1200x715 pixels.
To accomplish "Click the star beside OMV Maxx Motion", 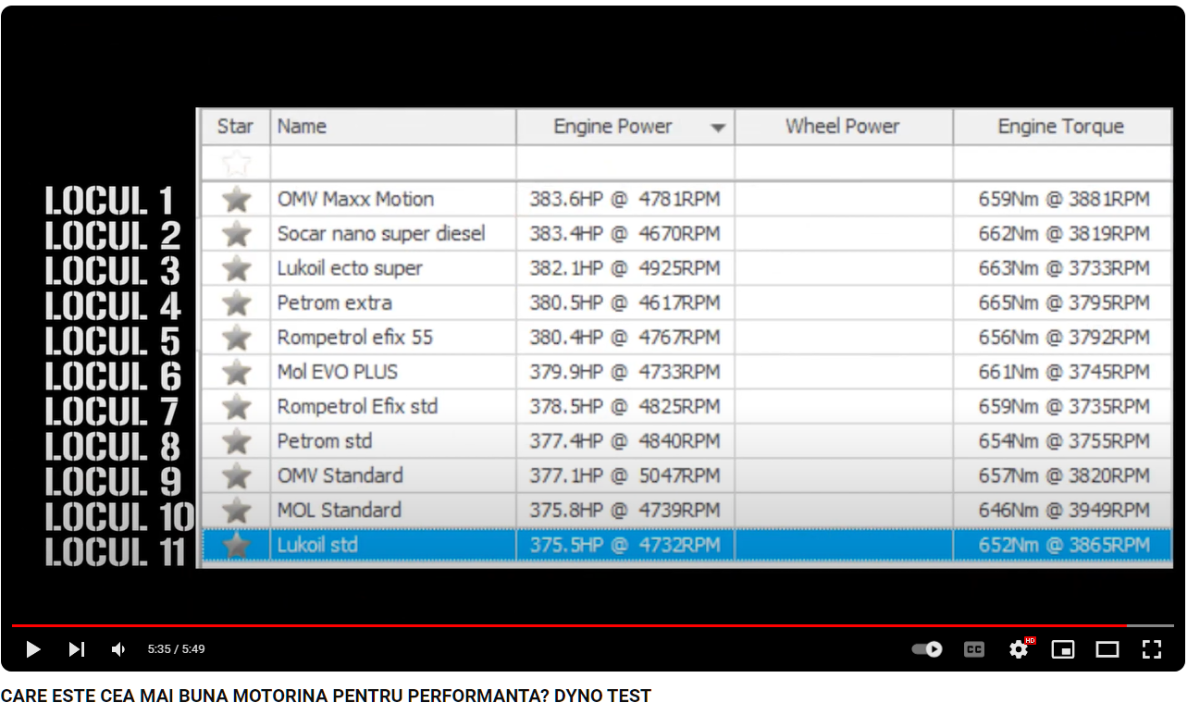I will (236, 199).
